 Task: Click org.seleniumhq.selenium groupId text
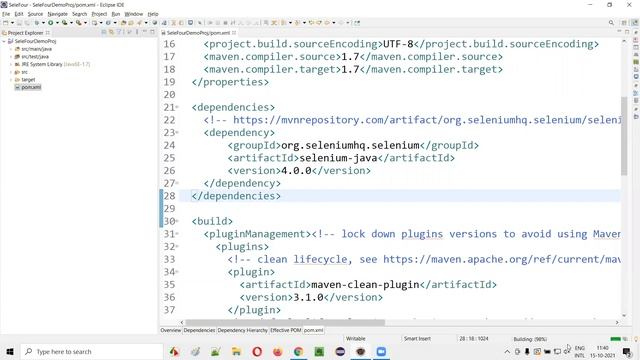pos(350,145)
